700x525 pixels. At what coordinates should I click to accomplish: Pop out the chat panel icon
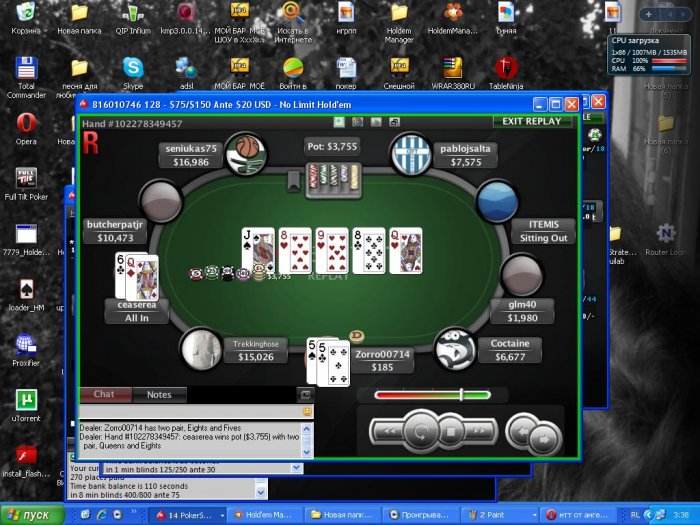tap(306, 395)
